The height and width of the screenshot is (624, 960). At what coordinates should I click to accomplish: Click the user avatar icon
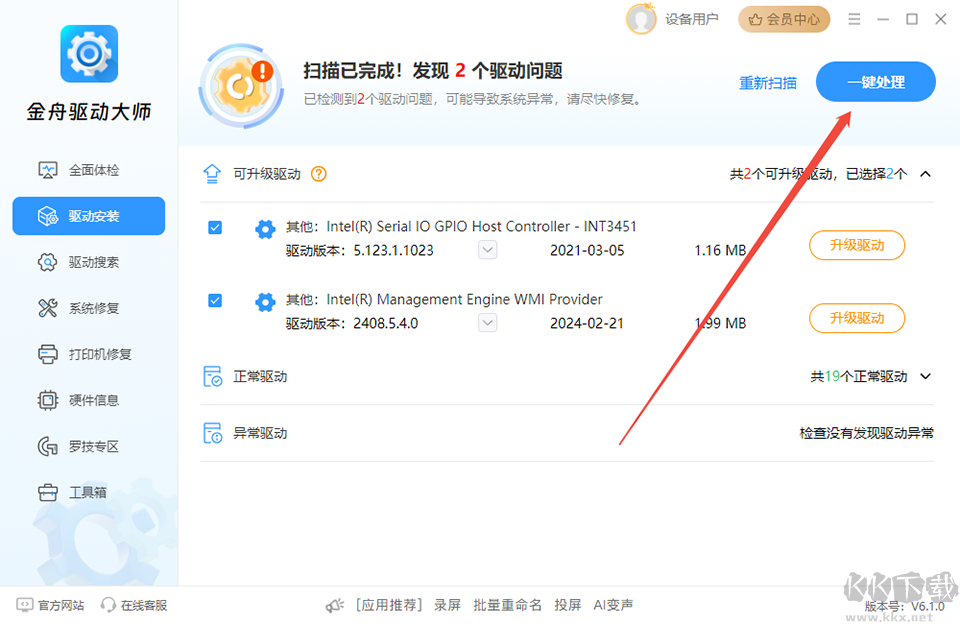pos(640,19)
